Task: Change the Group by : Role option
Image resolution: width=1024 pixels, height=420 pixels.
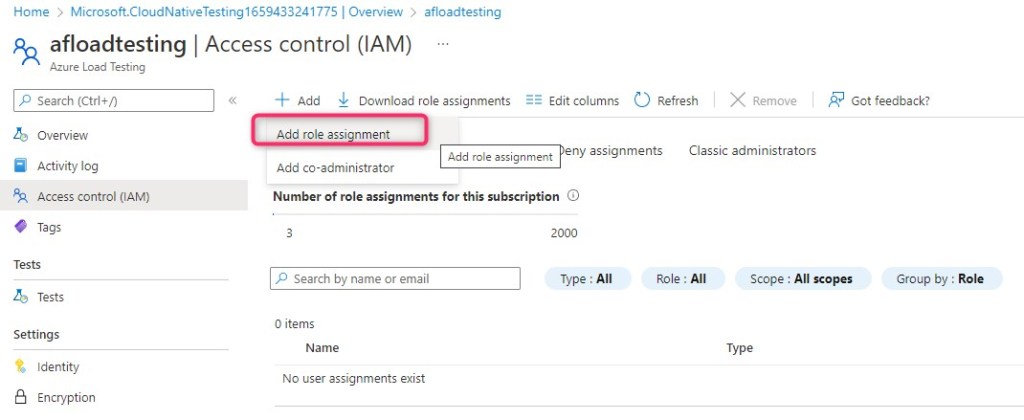Action: click(x=940, y=279)
